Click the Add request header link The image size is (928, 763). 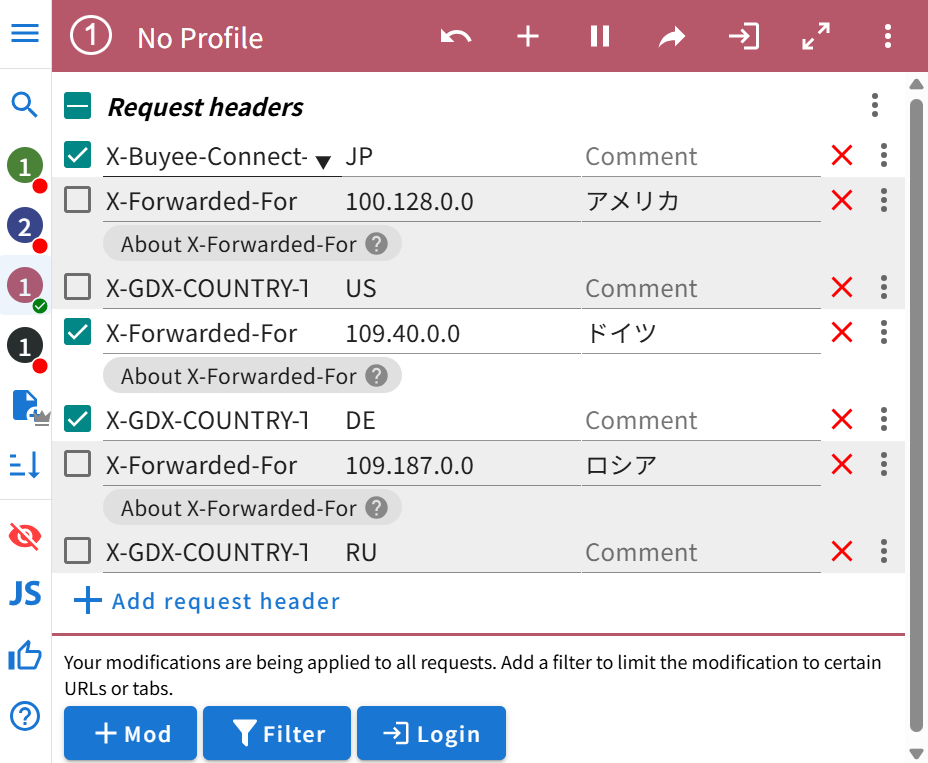tap(208, 601)
